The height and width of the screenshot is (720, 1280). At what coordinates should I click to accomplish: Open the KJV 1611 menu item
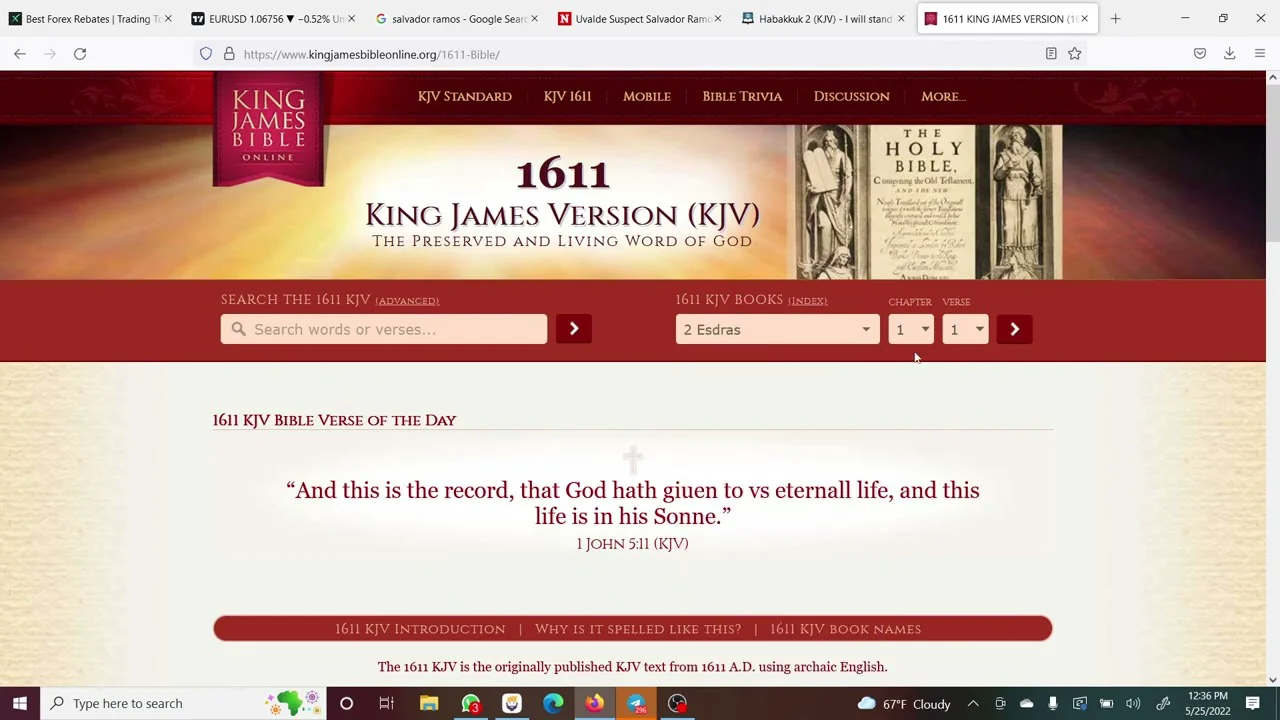point(567,96)
